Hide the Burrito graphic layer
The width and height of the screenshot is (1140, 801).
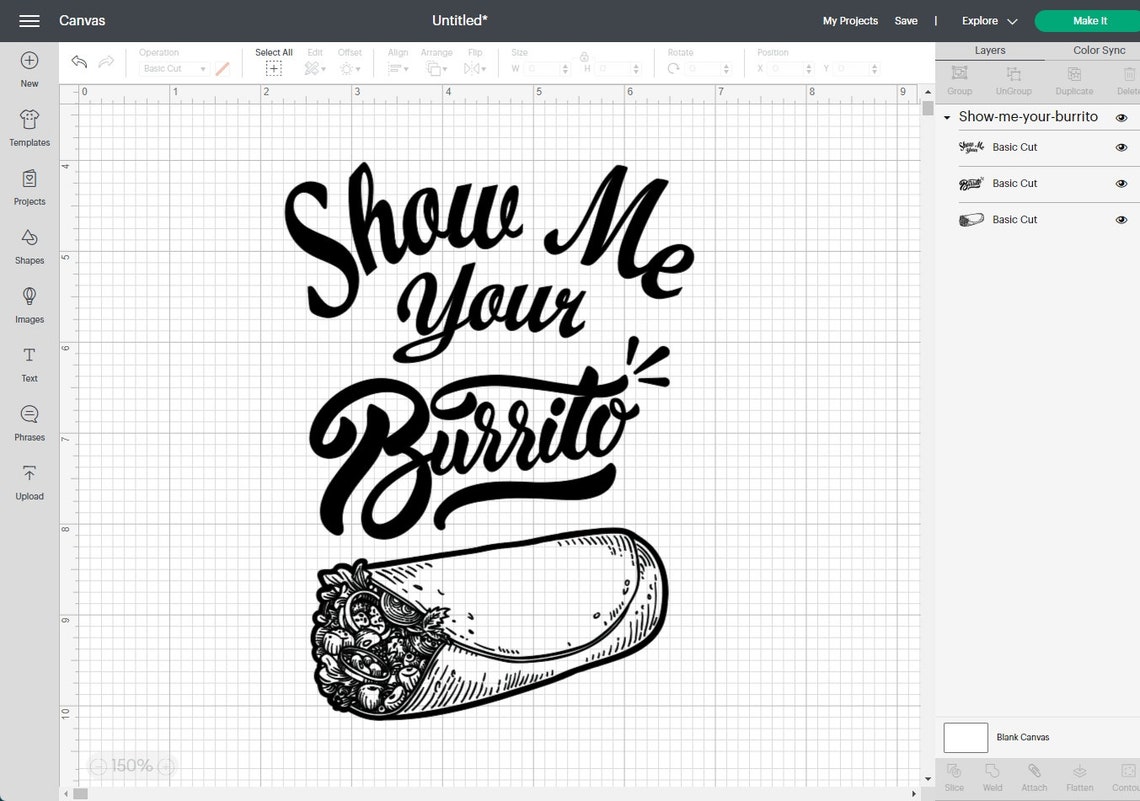pos(1122,219)
